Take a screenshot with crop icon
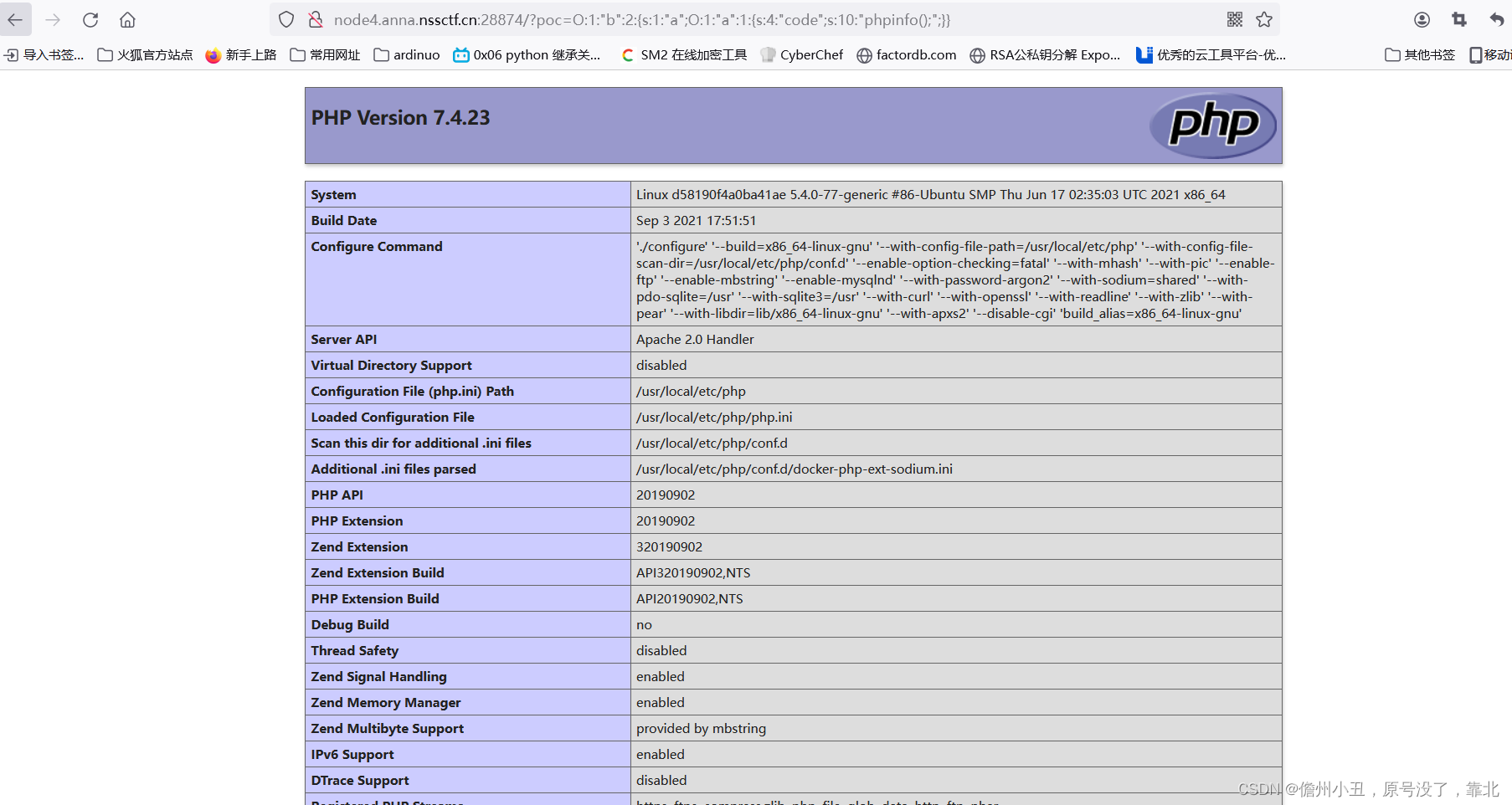The image size is (1512, 805). click(1459, 19)
